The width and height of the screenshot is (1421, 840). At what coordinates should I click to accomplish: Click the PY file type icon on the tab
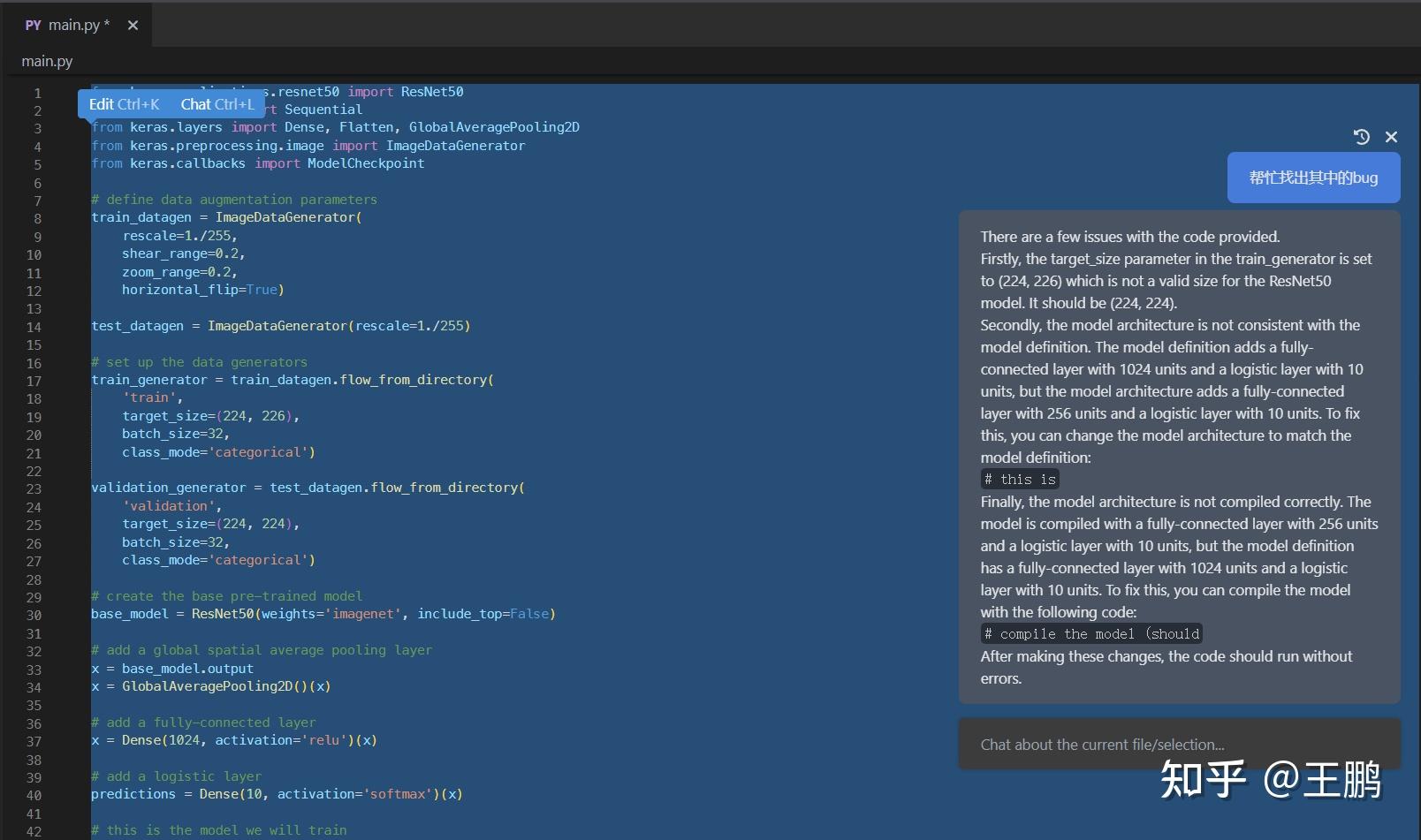coord(33,25)
